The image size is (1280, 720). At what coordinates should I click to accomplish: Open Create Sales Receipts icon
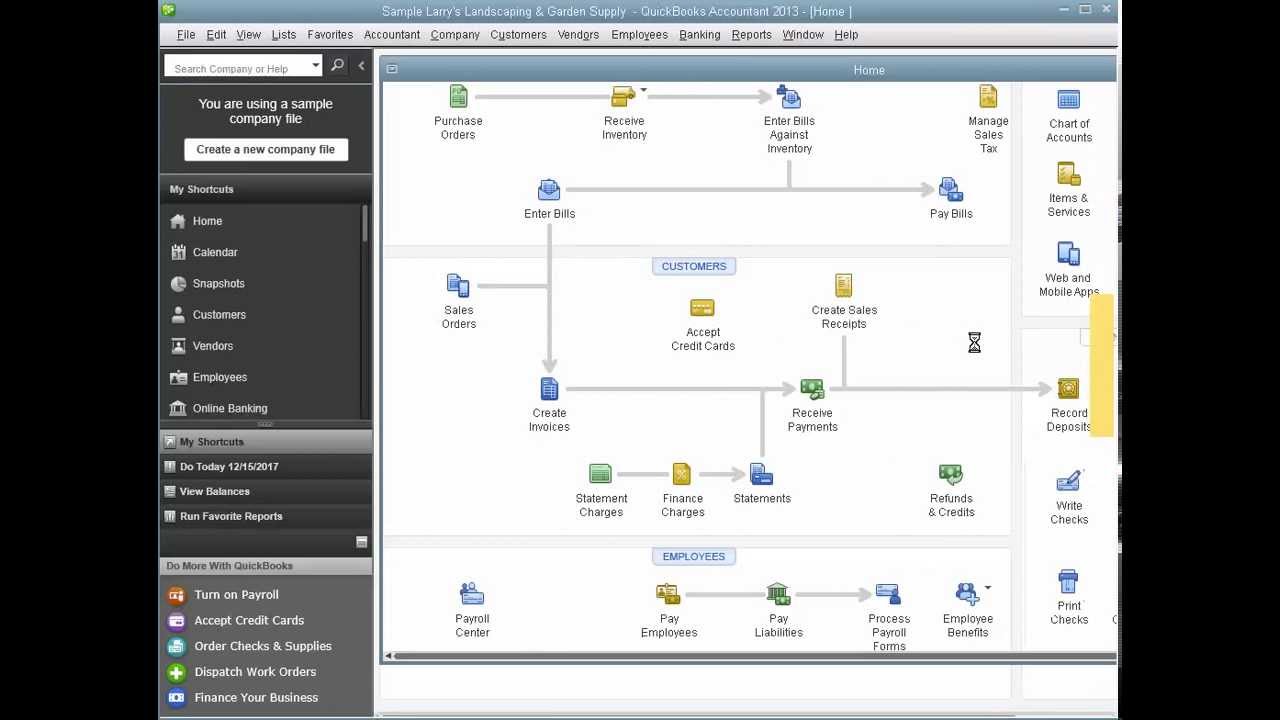tap(843, 286)
